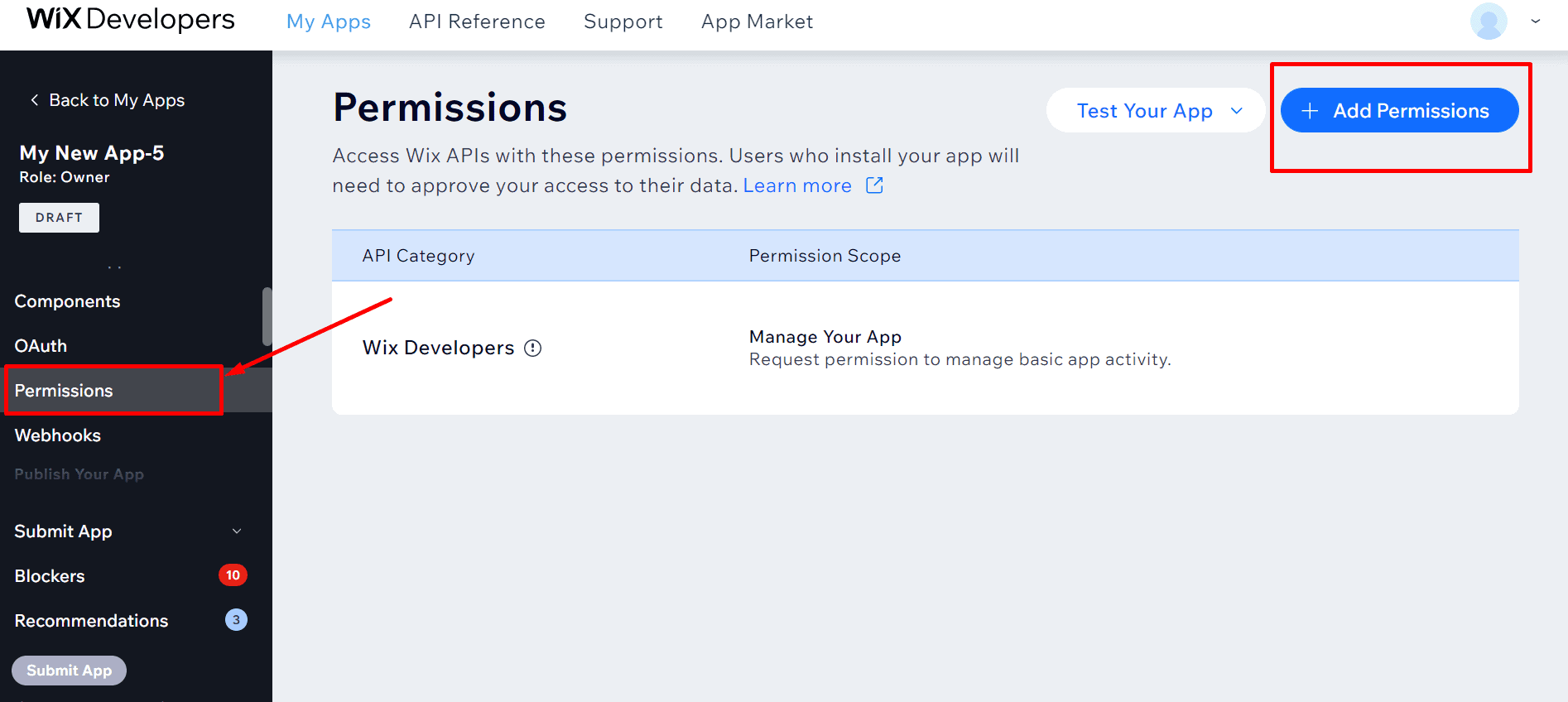1568x702 pixels.
Task: Open the Support page
Action: [623, 22]
